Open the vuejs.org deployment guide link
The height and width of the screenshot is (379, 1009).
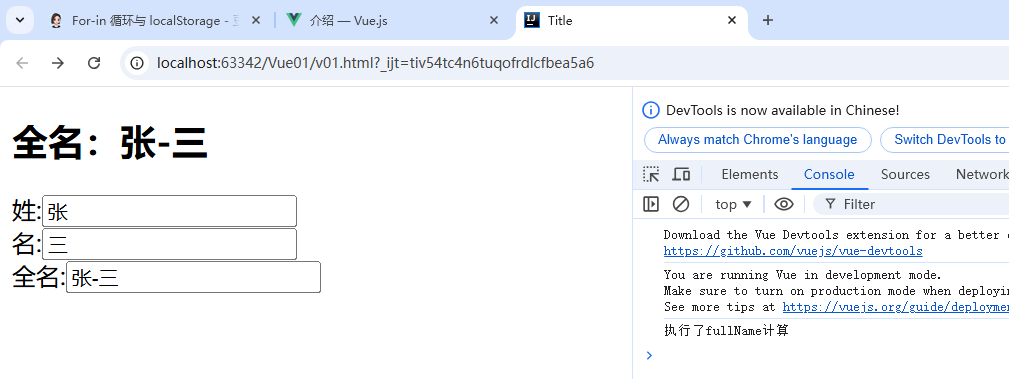pyautogui.click(x=896, y=308)
